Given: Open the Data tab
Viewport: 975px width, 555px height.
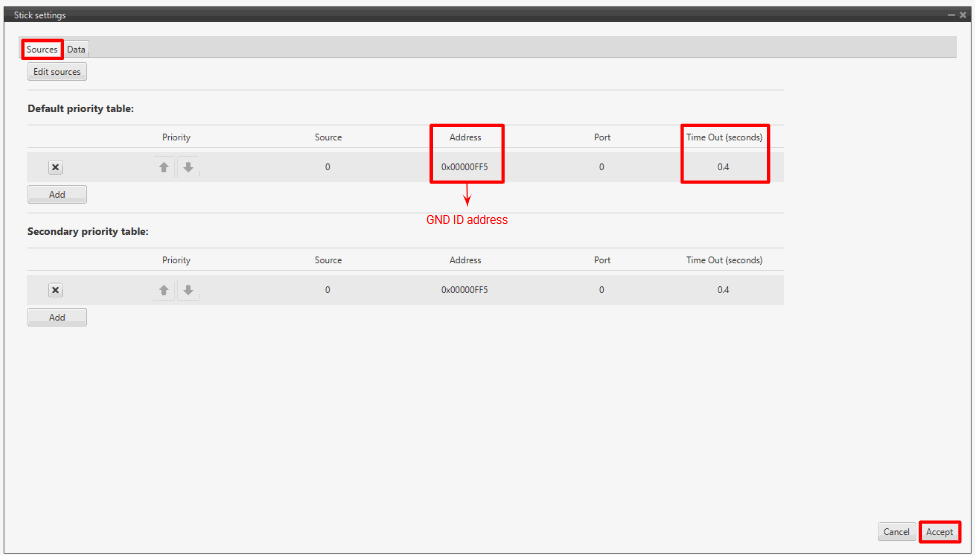Looking at the screenshot, I should 77,49.
